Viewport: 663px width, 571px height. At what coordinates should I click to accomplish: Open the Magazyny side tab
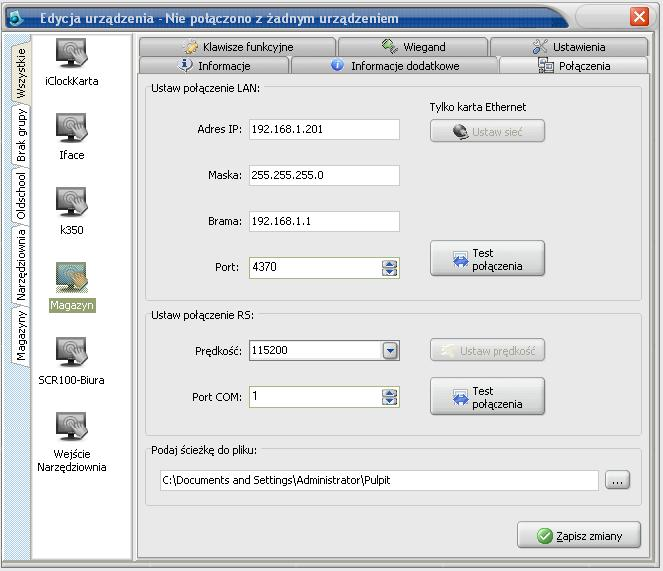[x=21, y=336]
